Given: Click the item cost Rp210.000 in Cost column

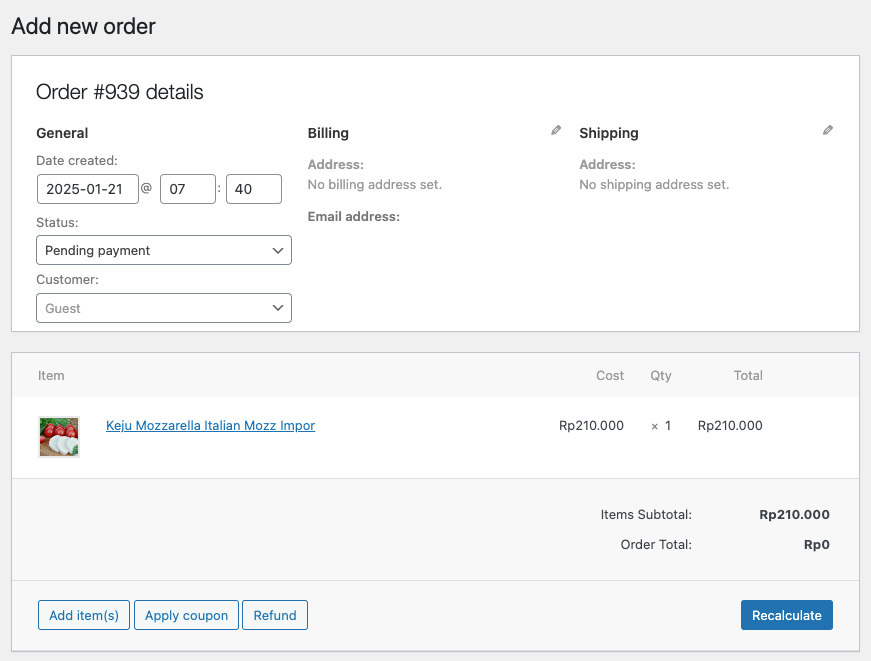Looking at the screenshot, I should click(x=591, y=426).
